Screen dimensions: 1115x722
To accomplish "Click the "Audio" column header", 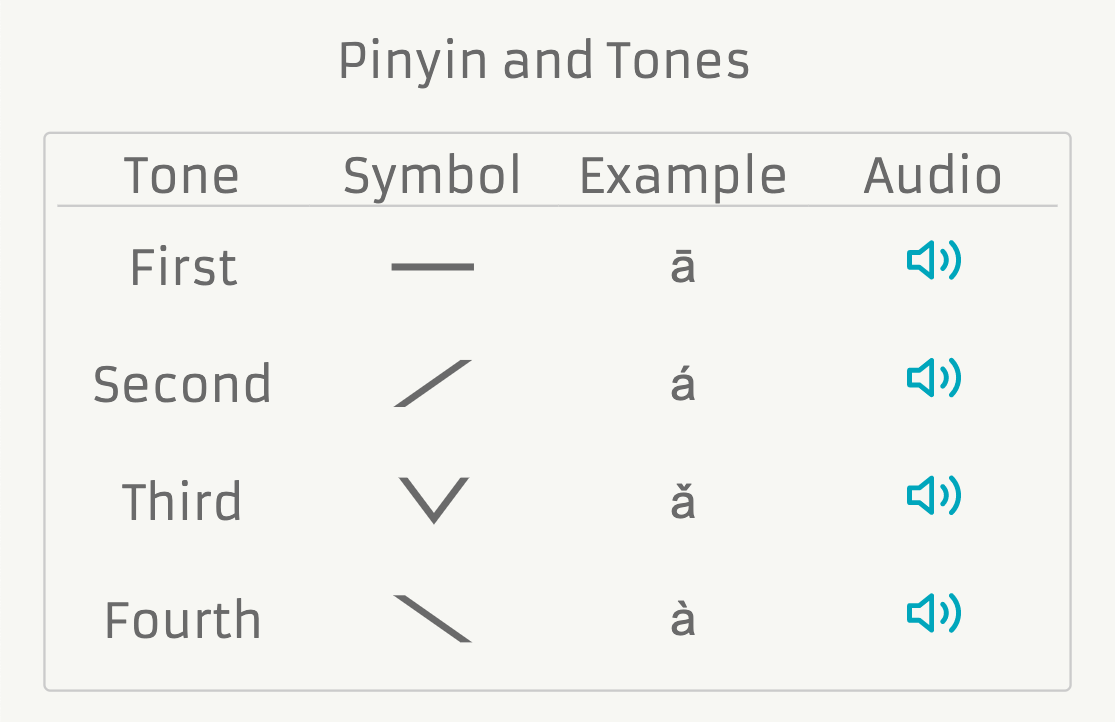I will point(932,176).
